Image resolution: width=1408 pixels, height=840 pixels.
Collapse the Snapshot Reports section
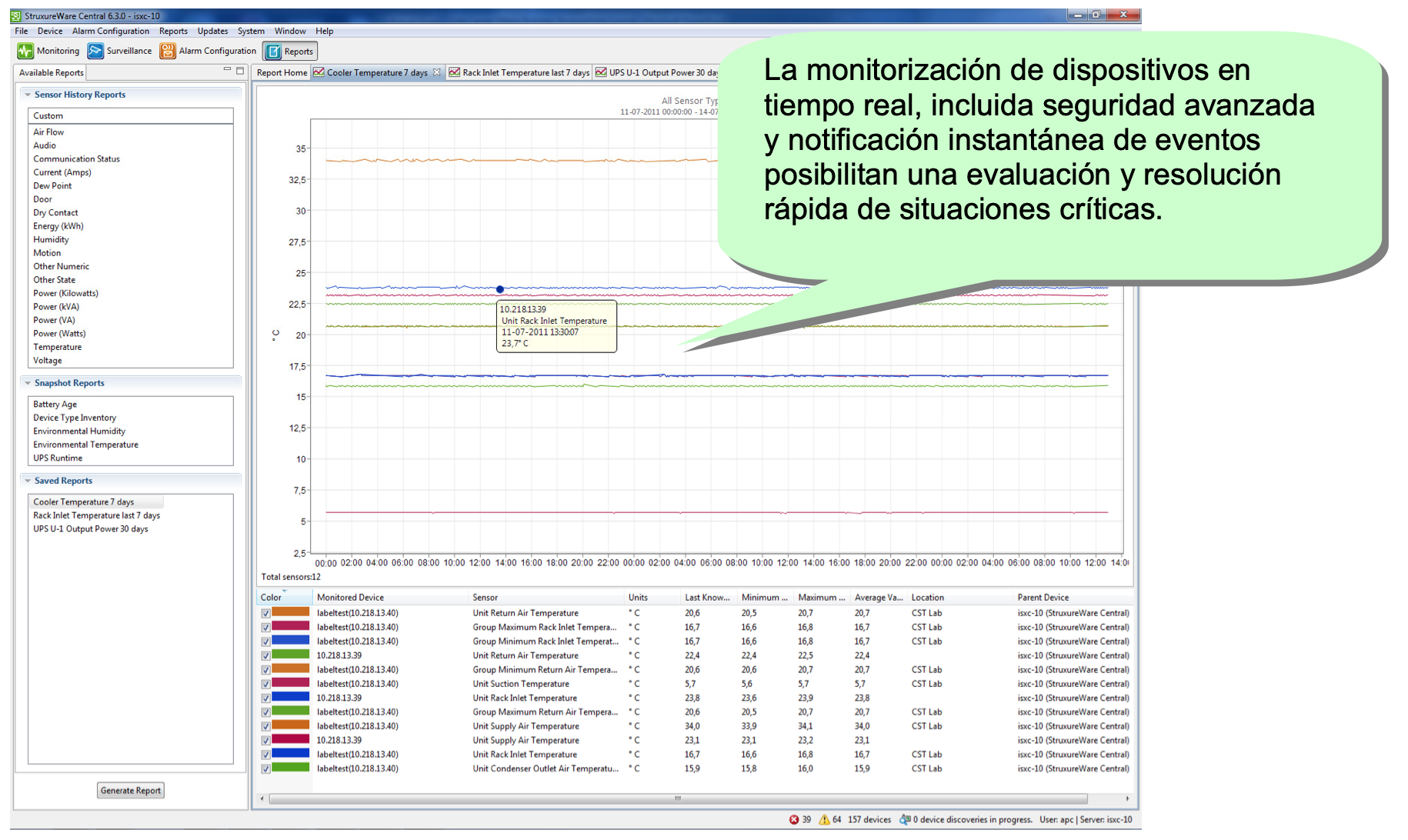tap(28, 383)
